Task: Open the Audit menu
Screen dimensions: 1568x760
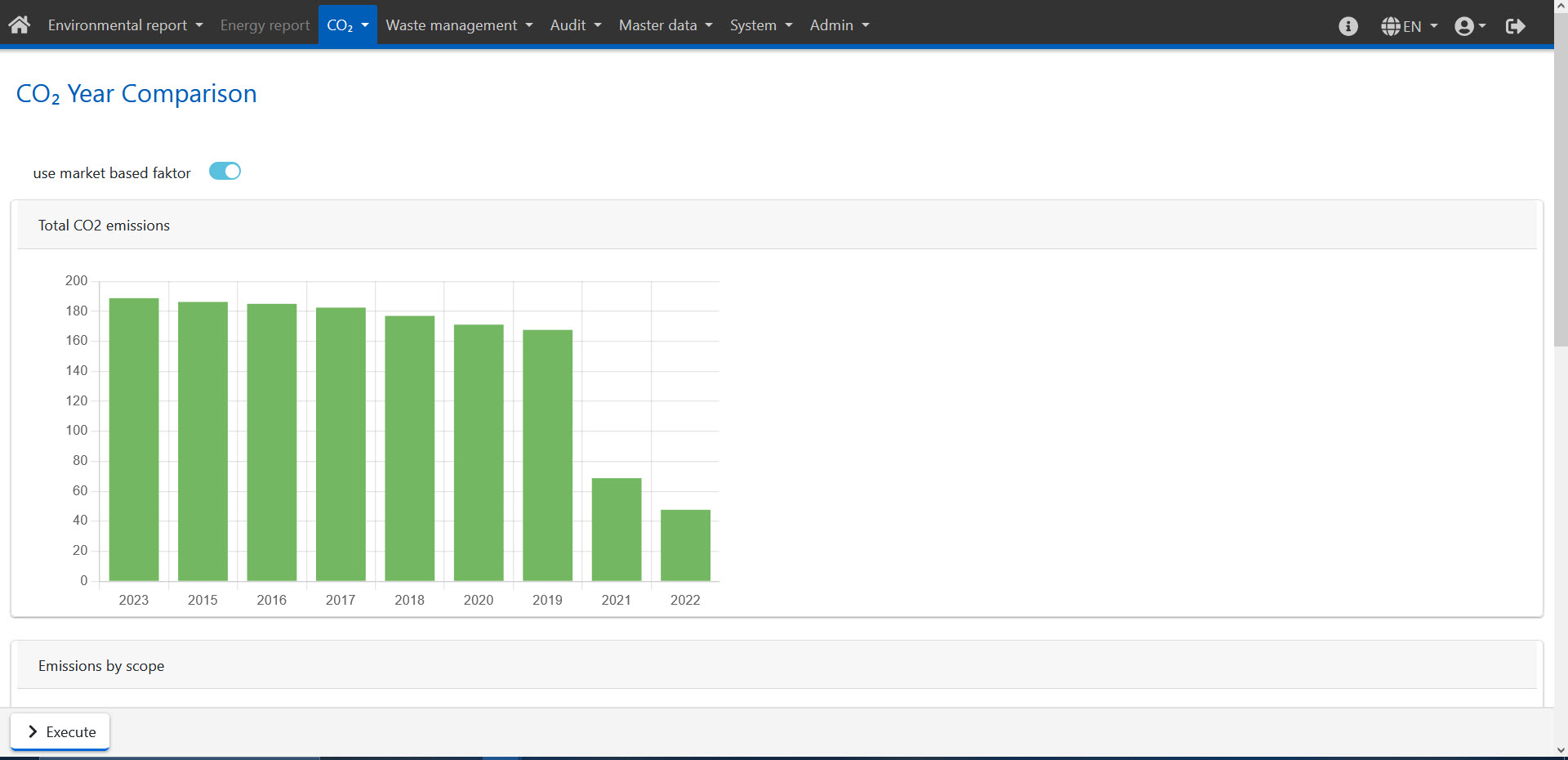Action: pyautogui.click(x=576, y=25)
